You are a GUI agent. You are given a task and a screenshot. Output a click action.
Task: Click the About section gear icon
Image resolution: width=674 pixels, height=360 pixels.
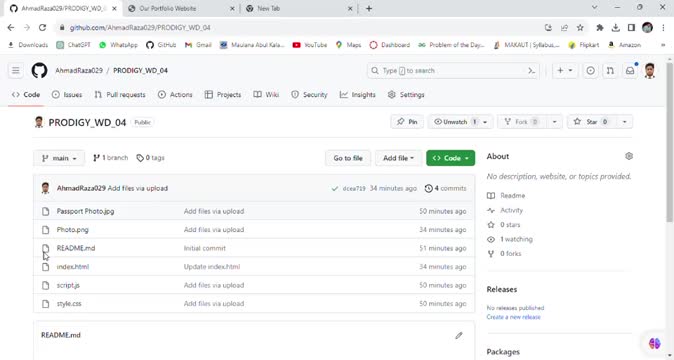tap(629, 156)
